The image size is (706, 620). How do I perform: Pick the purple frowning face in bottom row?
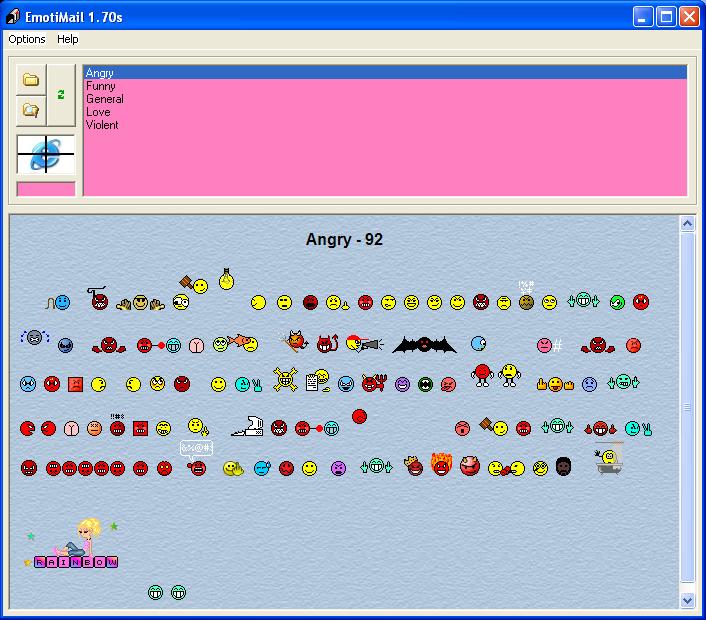point(338,468)
